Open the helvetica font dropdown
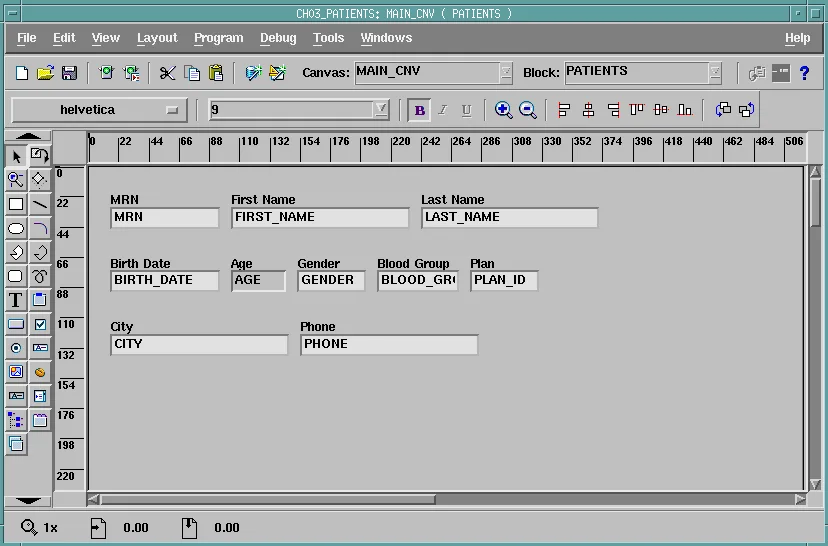 [x=99, y=110]
